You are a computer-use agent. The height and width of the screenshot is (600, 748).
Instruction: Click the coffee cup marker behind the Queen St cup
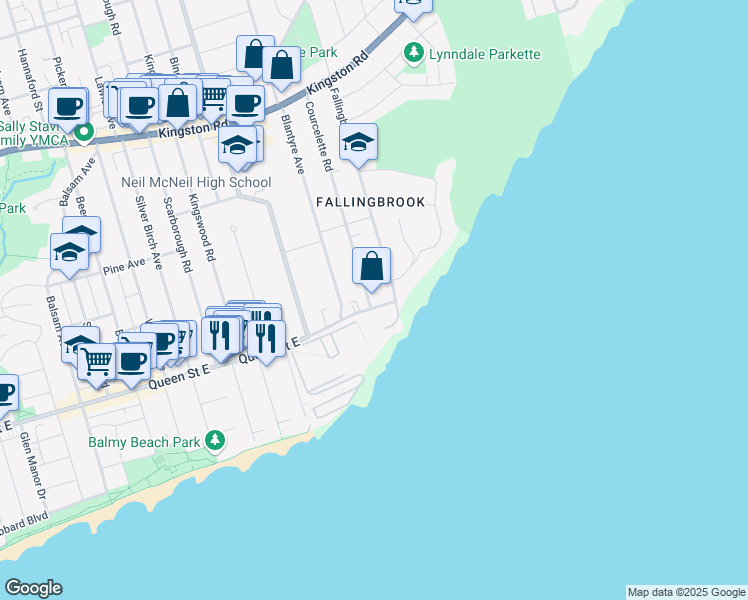[162, 341]
